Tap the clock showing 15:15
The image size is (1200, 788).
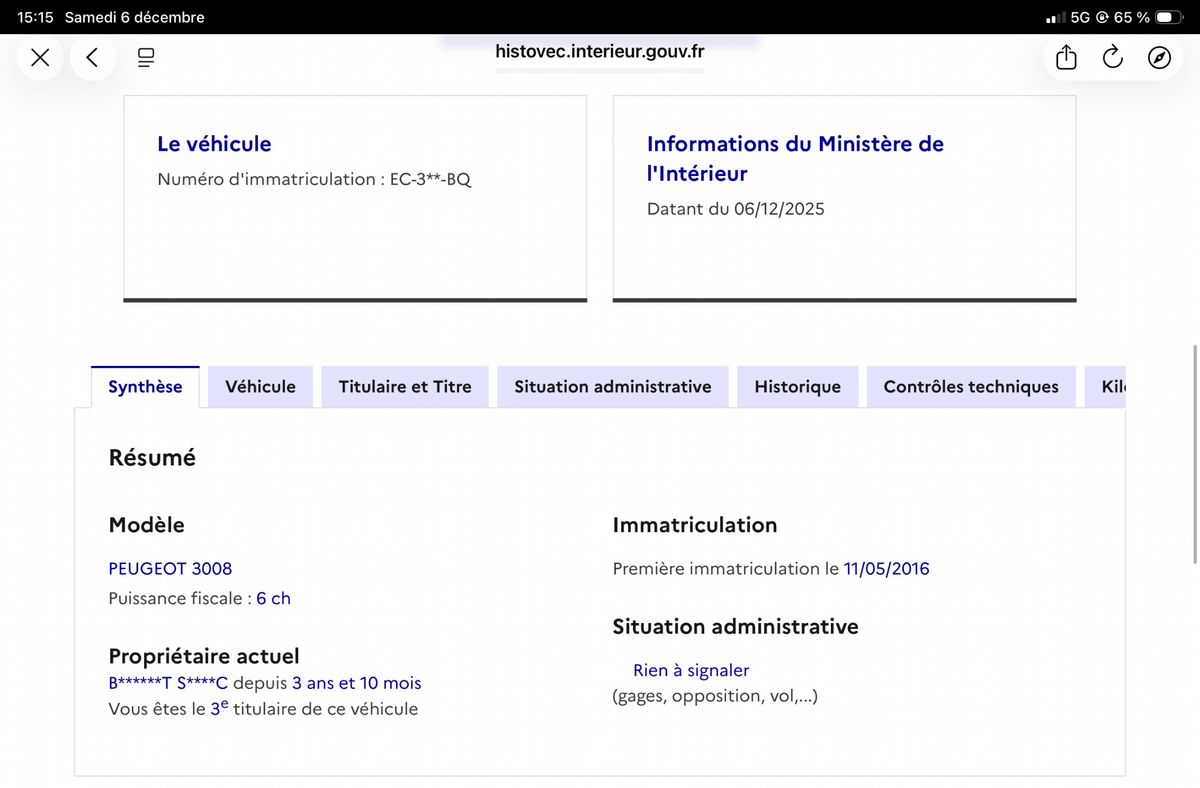point(35,17)
